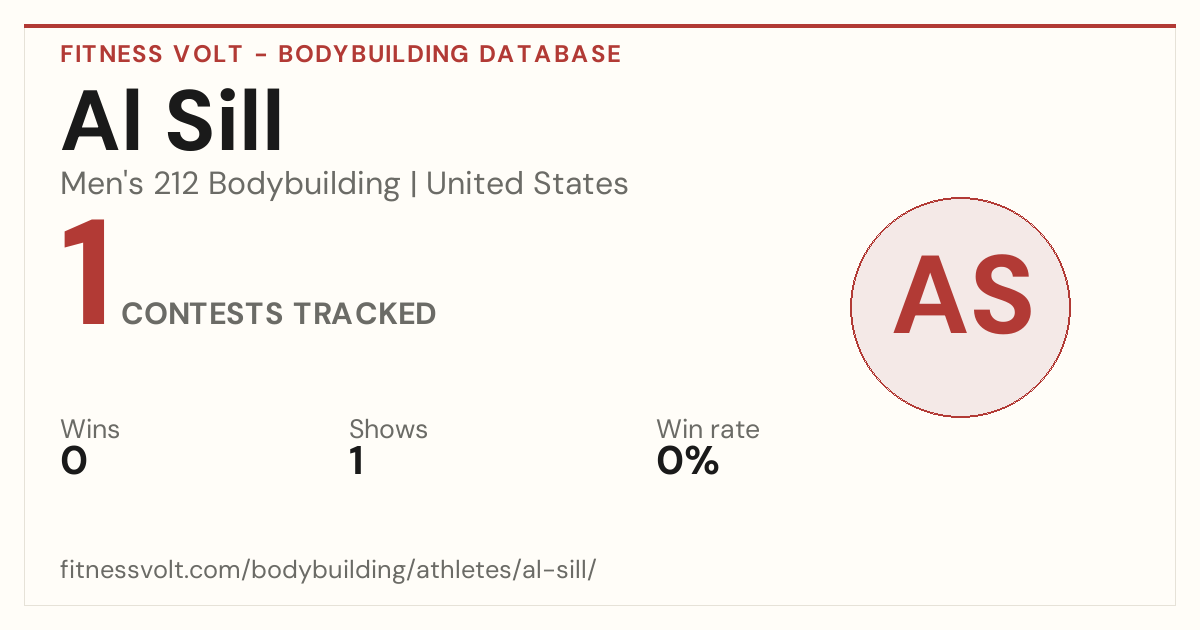Click the Contests Tracked label

pyautogui.click(x=279, y=314)
